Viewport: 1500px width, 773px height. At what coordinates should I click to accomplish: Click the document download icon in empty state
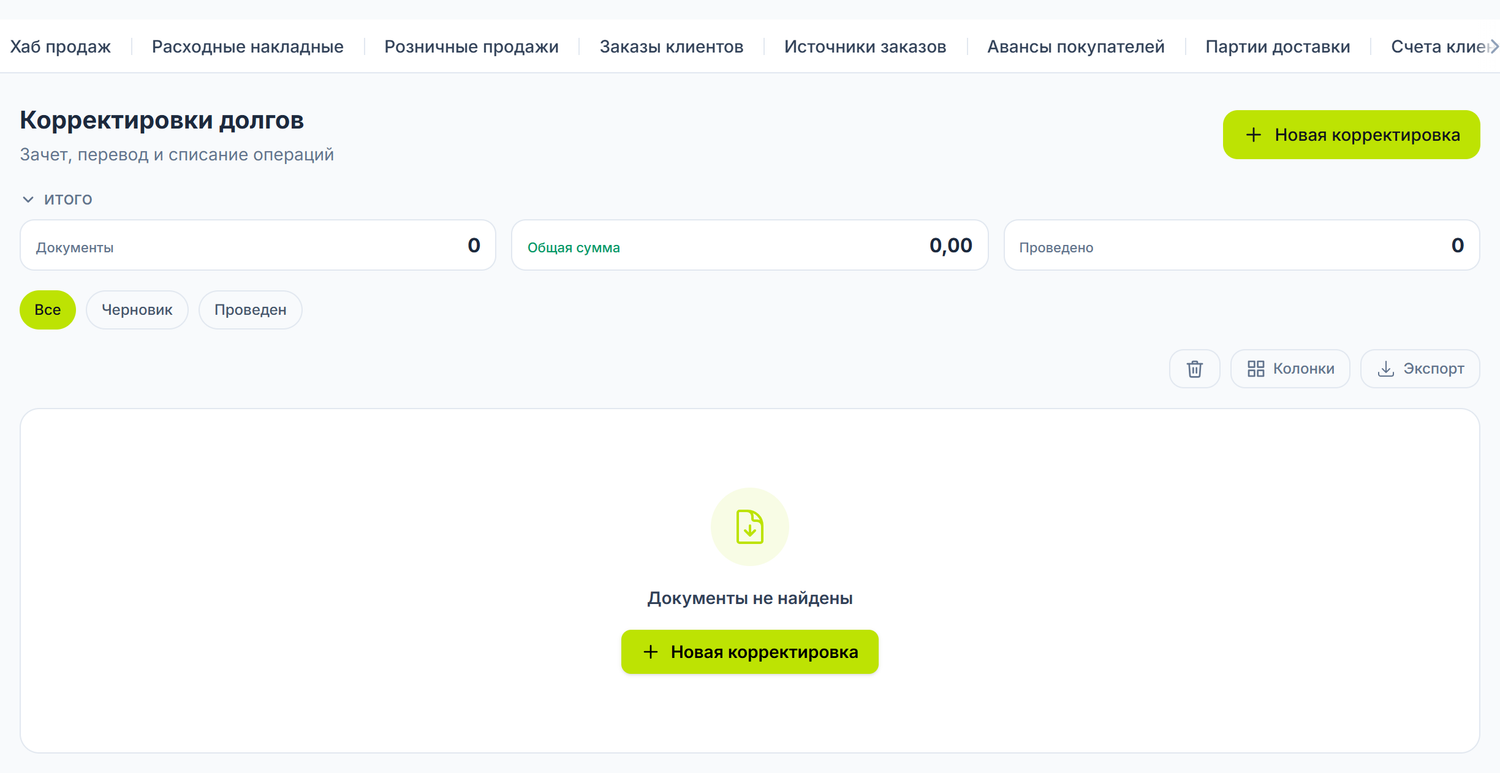coord(750,527)
